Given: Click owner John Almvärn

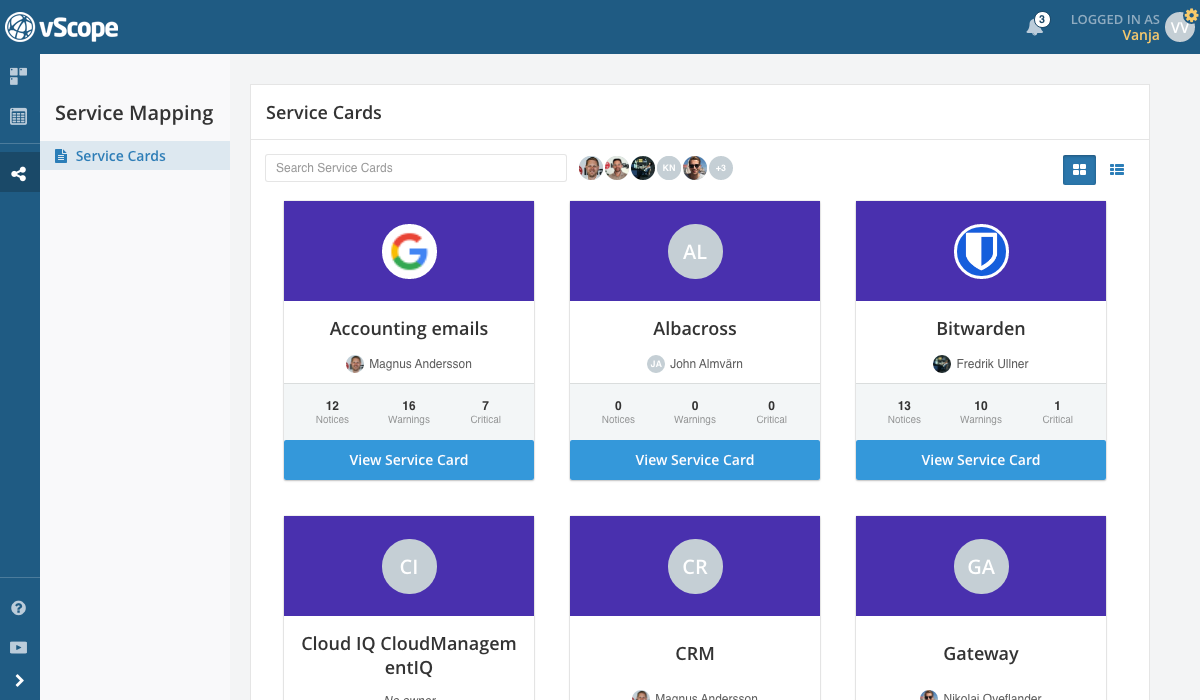Looking at the screenshot, I should click(x=706, y=364).
